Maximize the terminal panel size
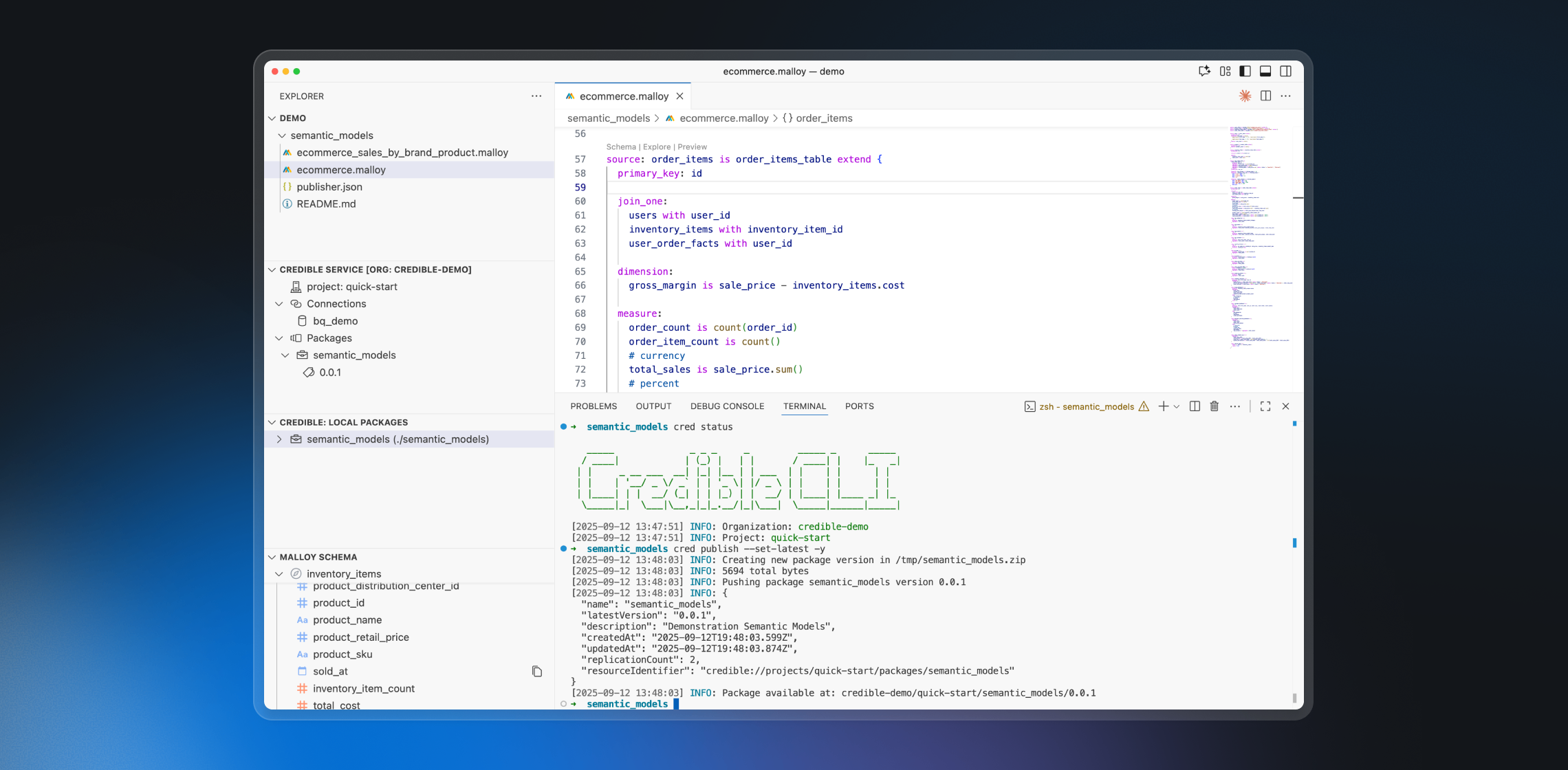 (x=1265, y=406)
